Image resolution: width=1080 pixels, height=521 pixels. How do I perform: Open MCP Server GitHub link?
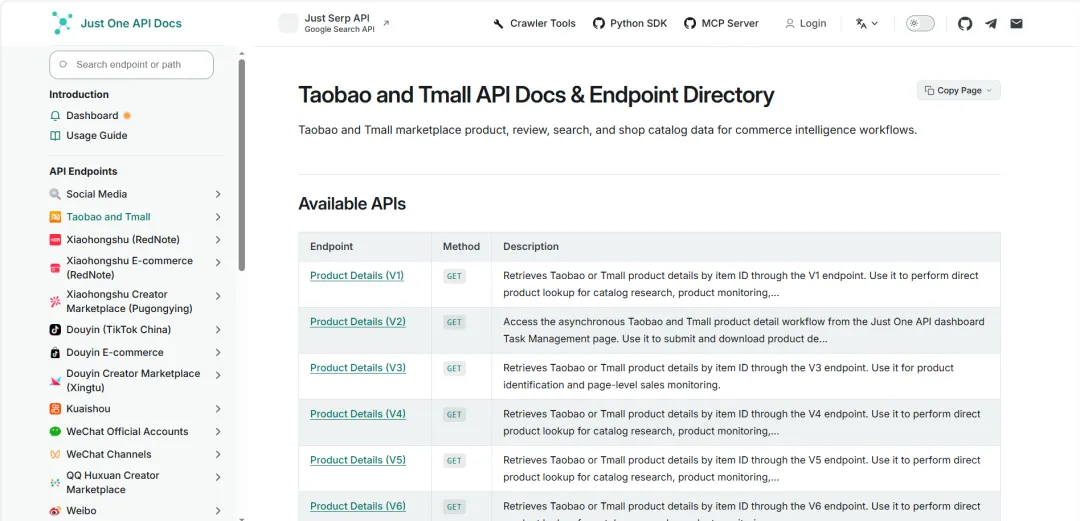click(x=721, y=23)
